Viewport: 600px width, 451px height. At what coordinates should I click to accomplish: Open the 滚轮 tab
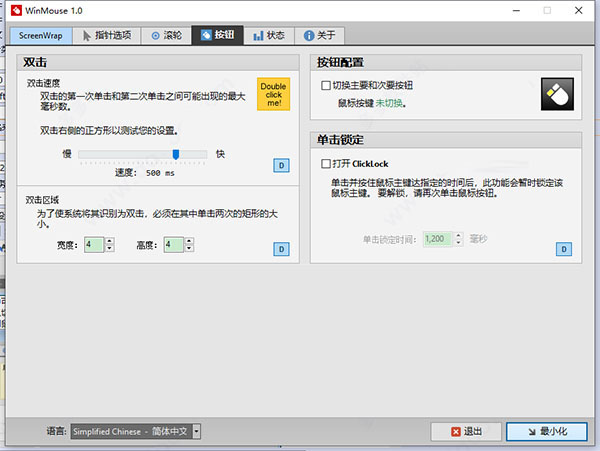click(x=166, y=36)
